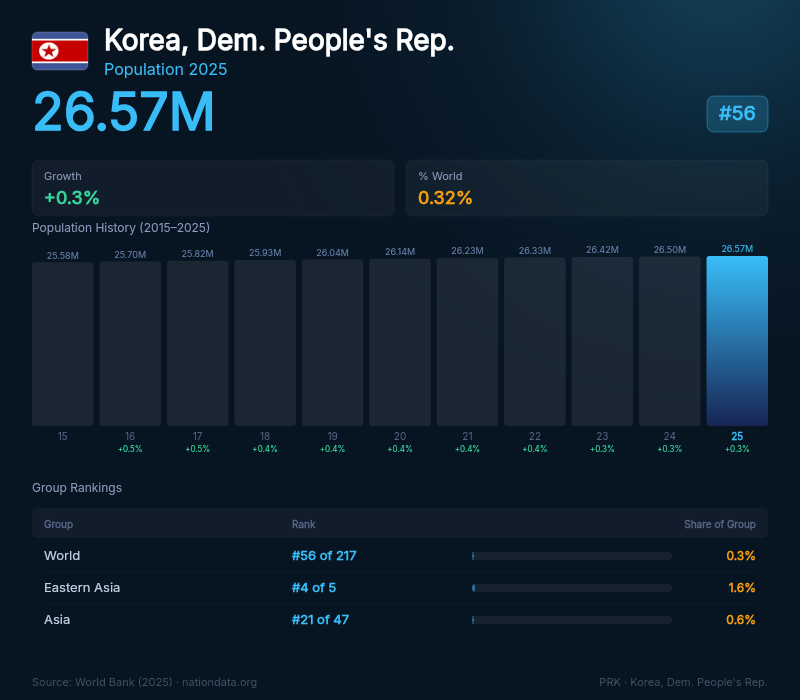Click the Share of Group column header

pyautogui.click(x=719, y=524)
